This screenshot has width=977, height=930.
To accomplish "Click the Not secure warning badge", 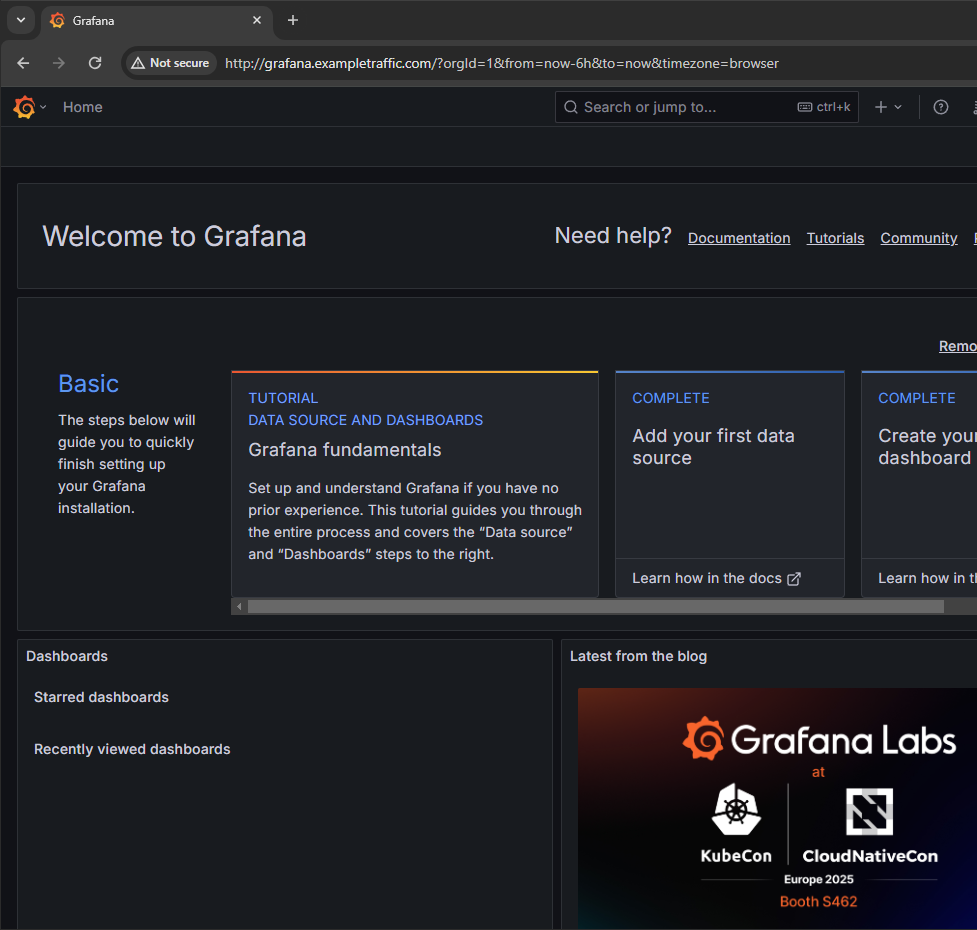I will 170,63.
